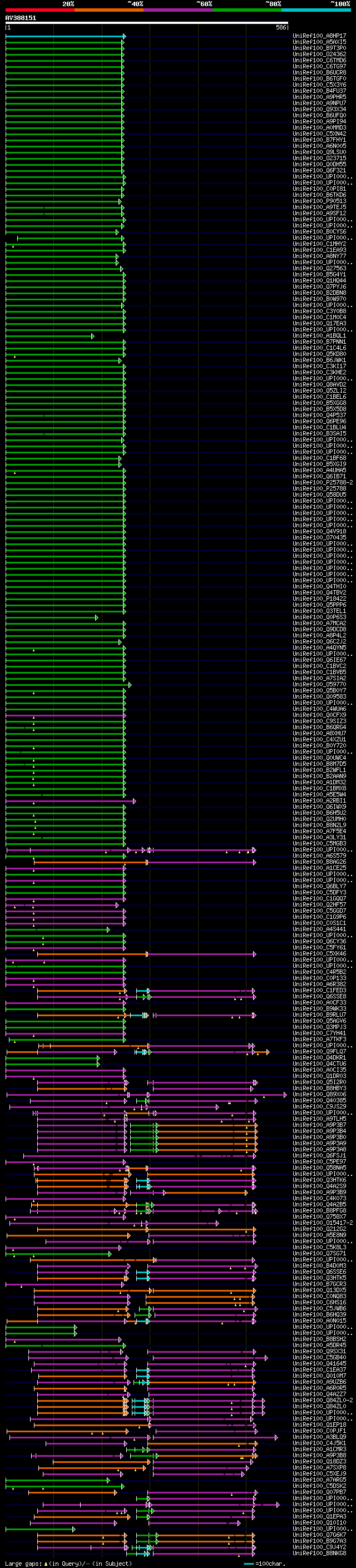Open hit UniRef100_O15417-2
356x1568 pixels.
click(323, 1222)
